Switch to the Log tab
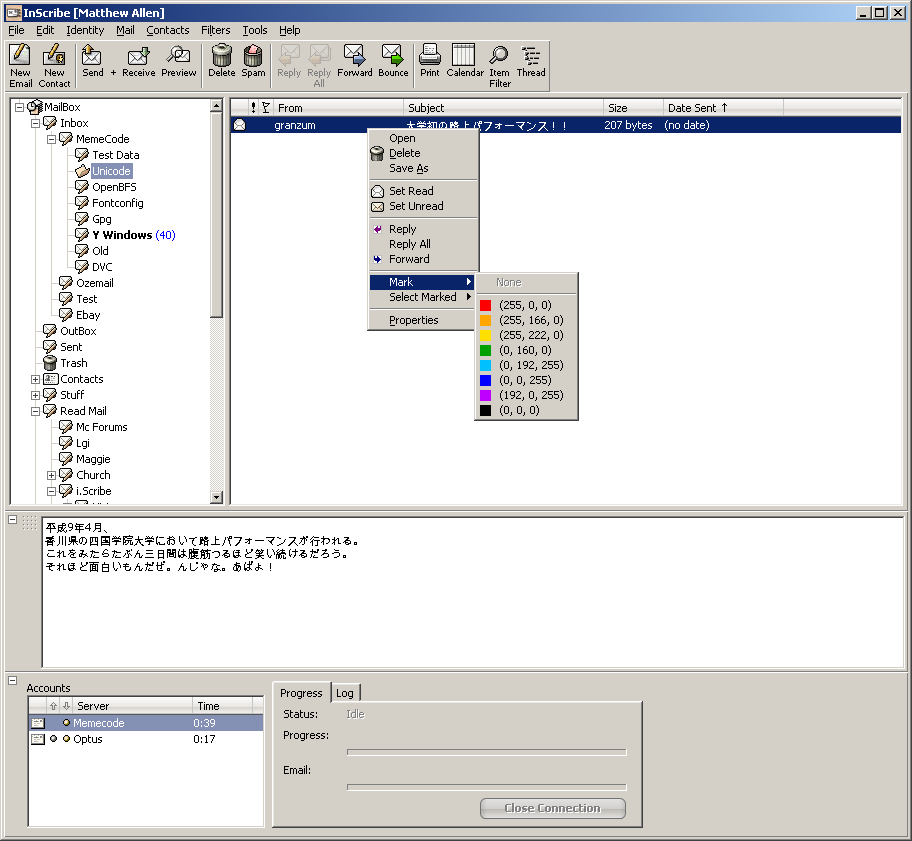Screen dimensions: 912x841 pos(345,693)
